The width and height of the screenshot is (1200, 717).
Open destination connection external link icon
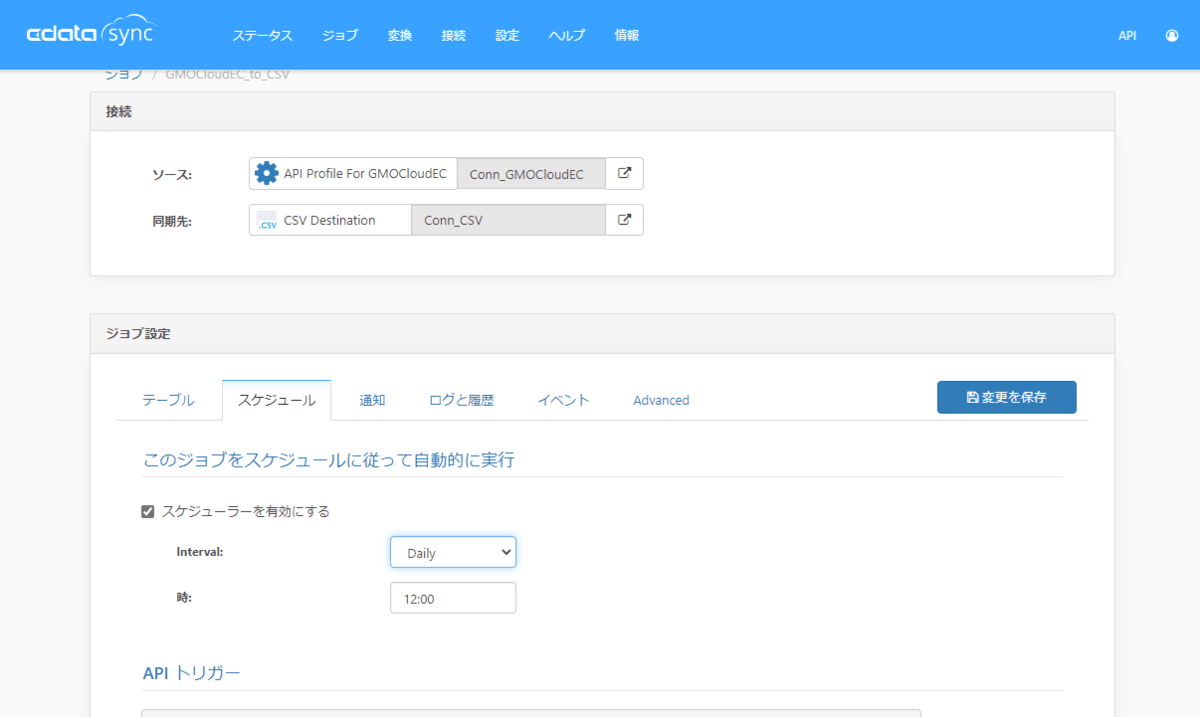pyautogui.click(x=624, y=220)
